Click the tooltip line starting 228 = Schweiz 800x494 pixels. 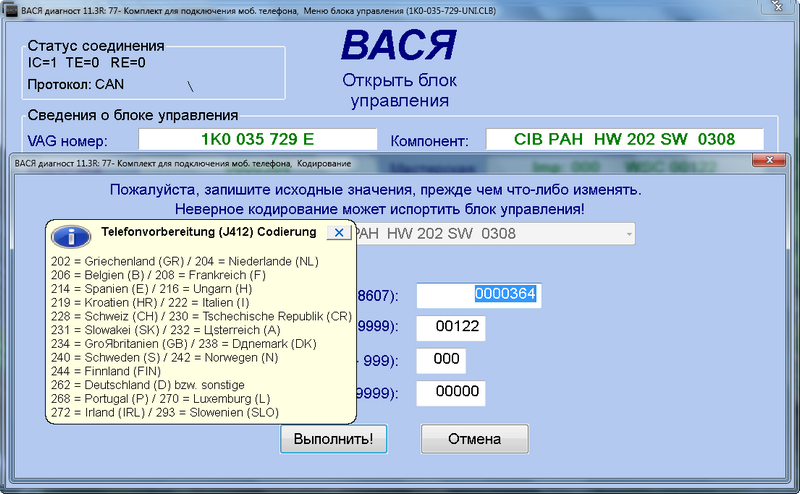(202, 316)
